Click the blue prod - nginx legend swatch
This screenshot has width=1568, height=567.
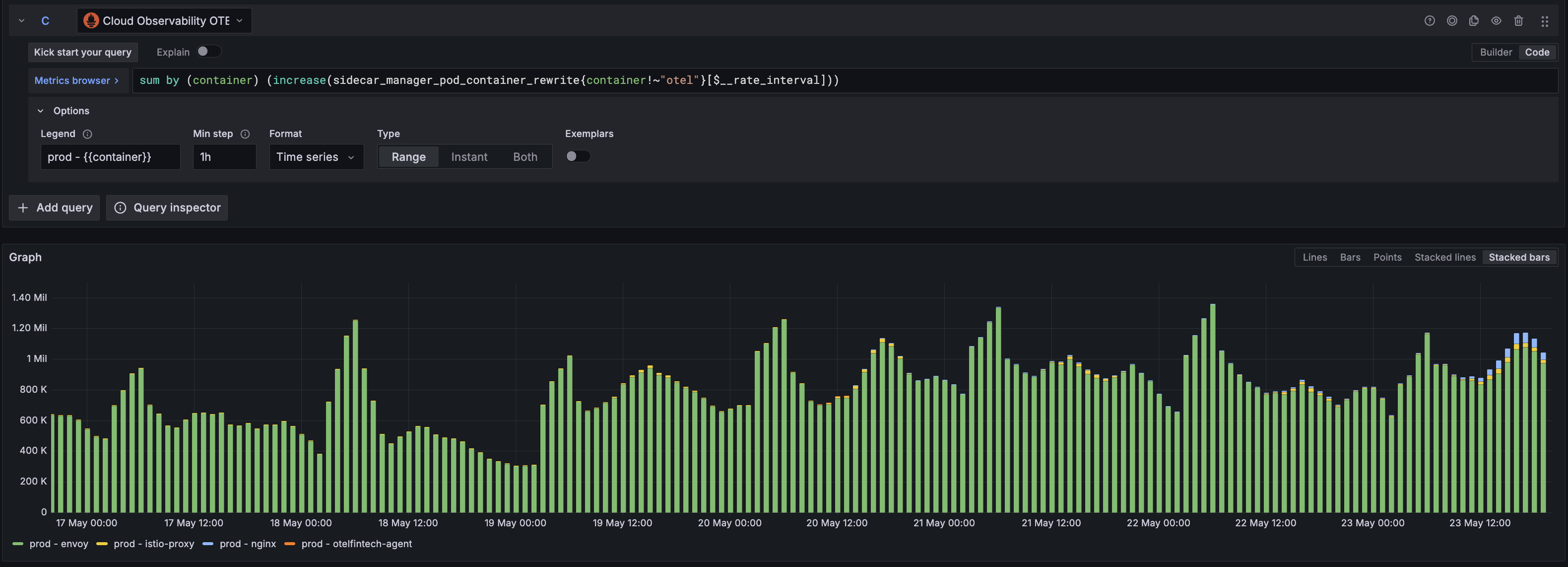pos(207,544)
